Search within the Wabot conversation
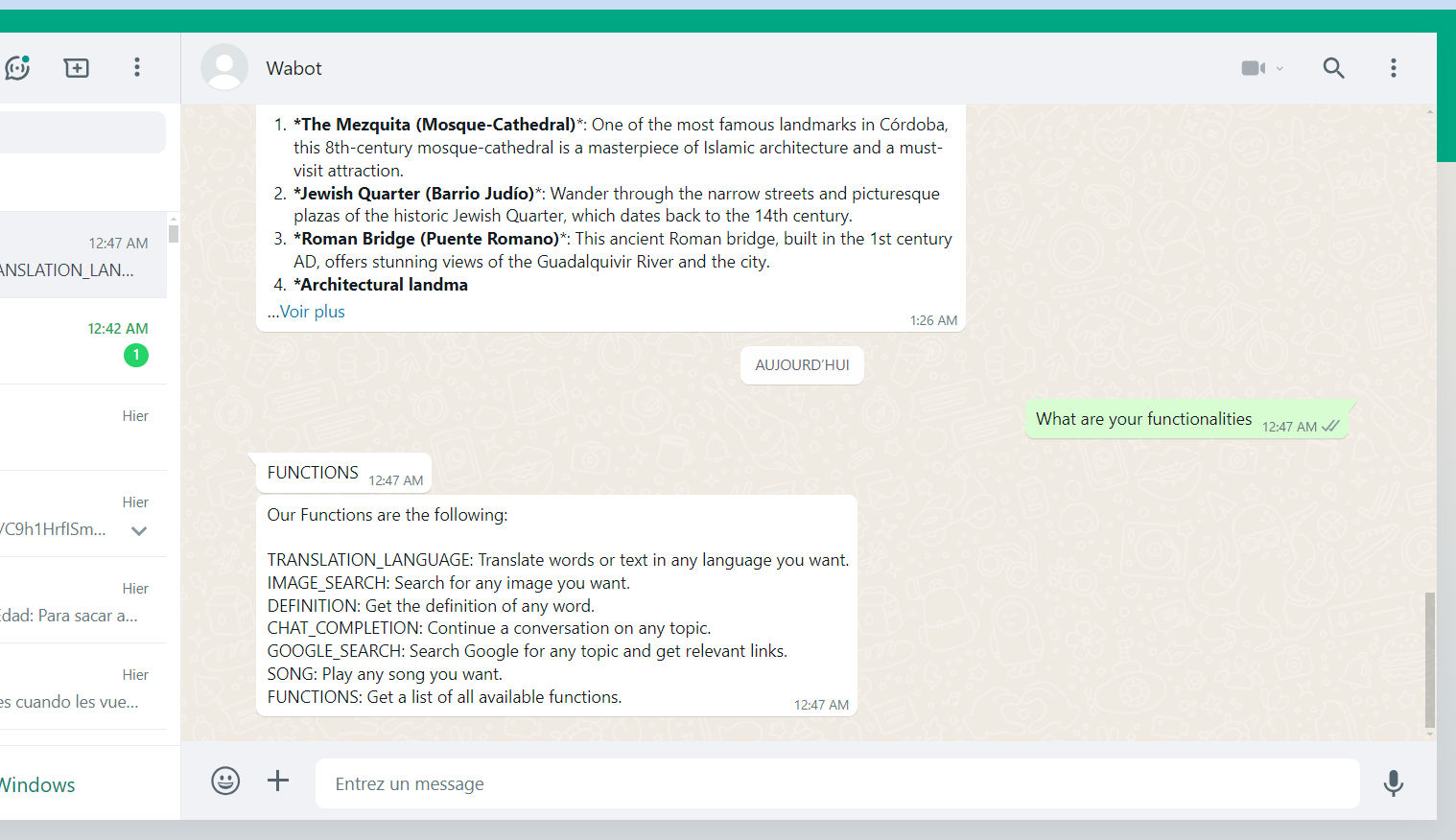This screenshot has height=840, width=1456. (x=1333, y=68)
